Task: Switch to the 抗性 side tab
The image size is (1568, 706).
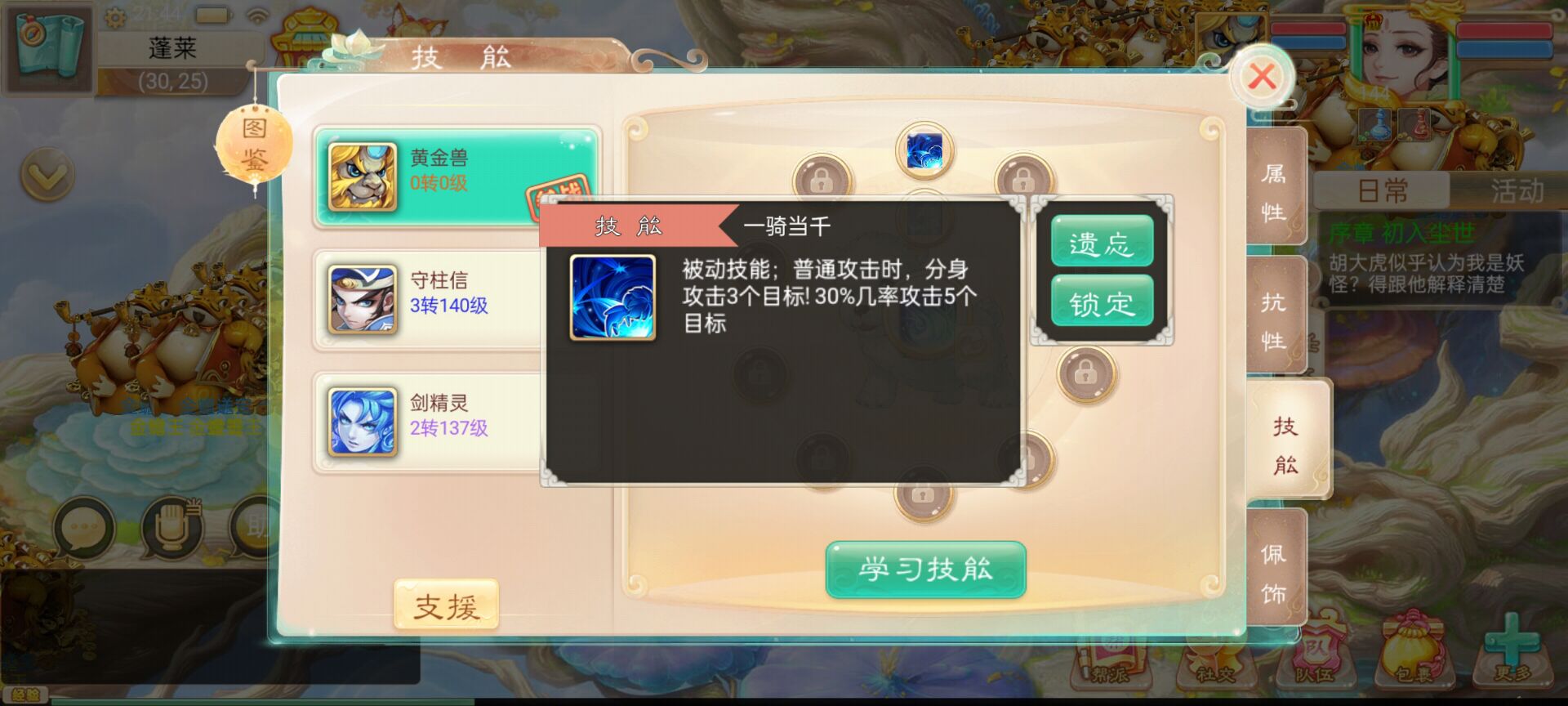Action: coord(1274,320)
